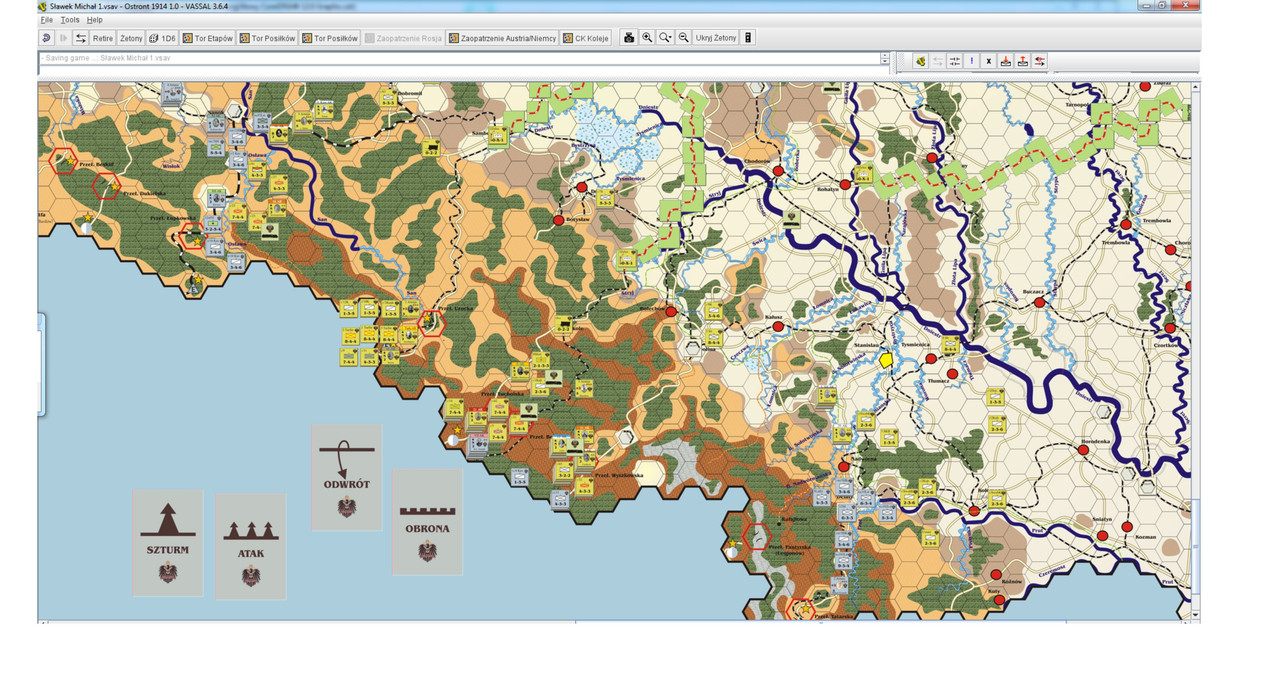The image size is (1280, 693).
Task: Click the Retire button
Action: point(103,38)
